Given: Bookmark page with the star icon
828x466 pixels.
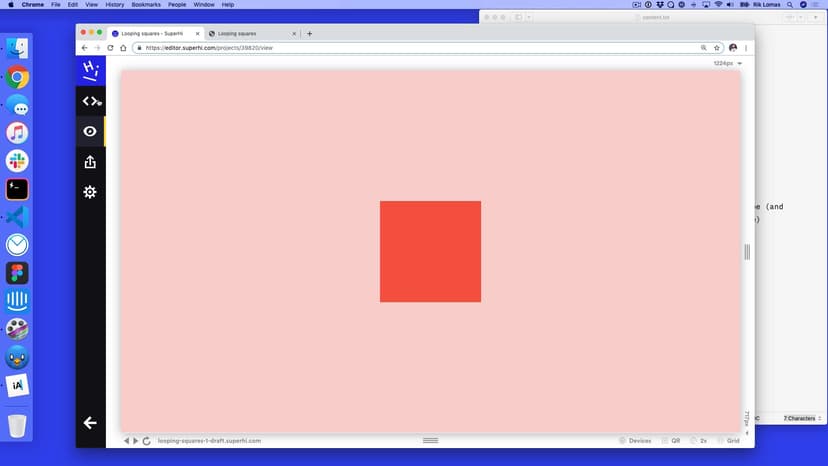Looking at the screenshot, I should pyautogui.click(x=717, y=48).
